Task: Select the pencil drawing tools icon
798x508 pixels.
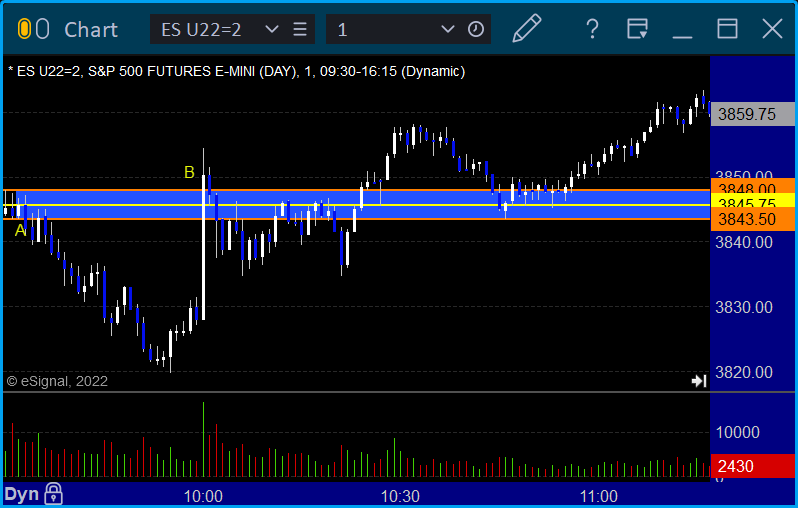Action: click(x=527, y=28)
